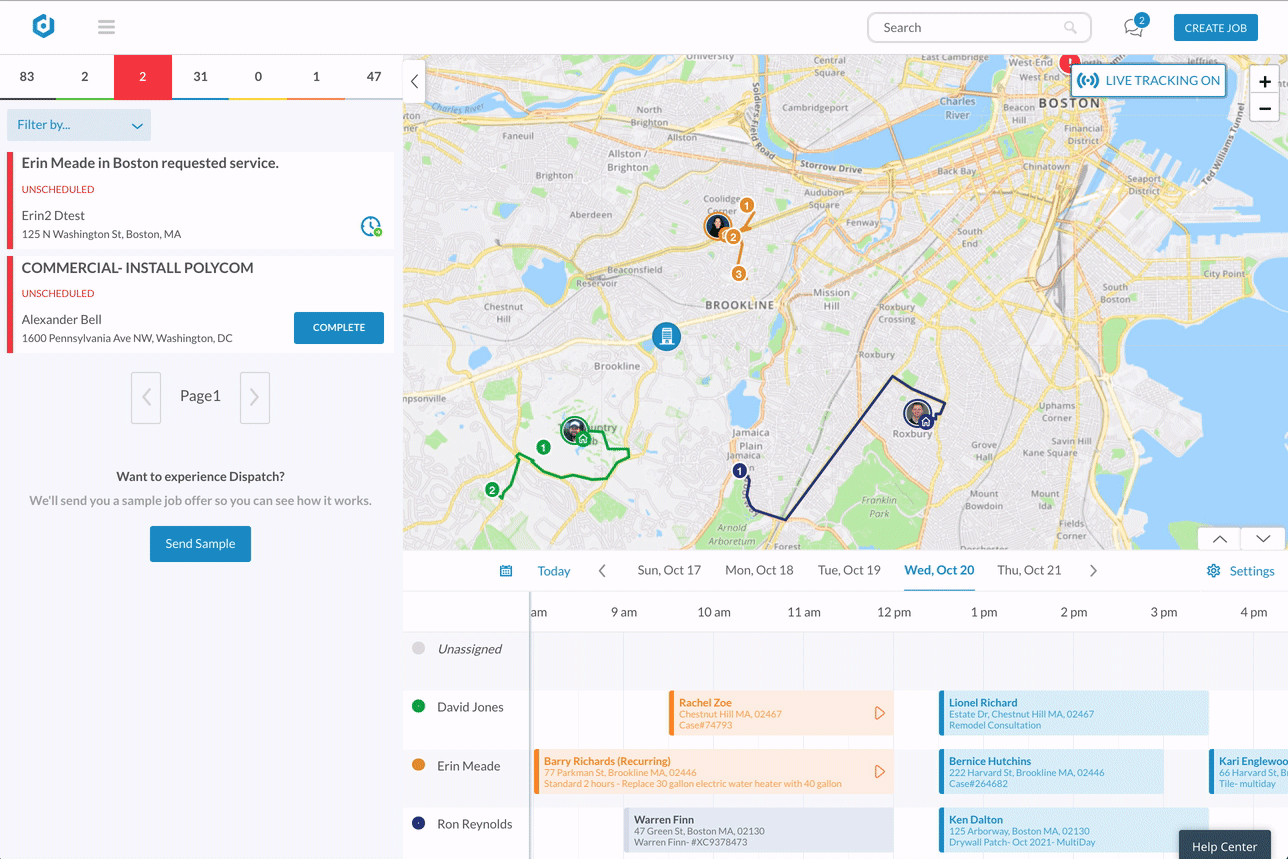Open Bernice Hutchins job card
1288x859 pixels.
click(1051, 772)
